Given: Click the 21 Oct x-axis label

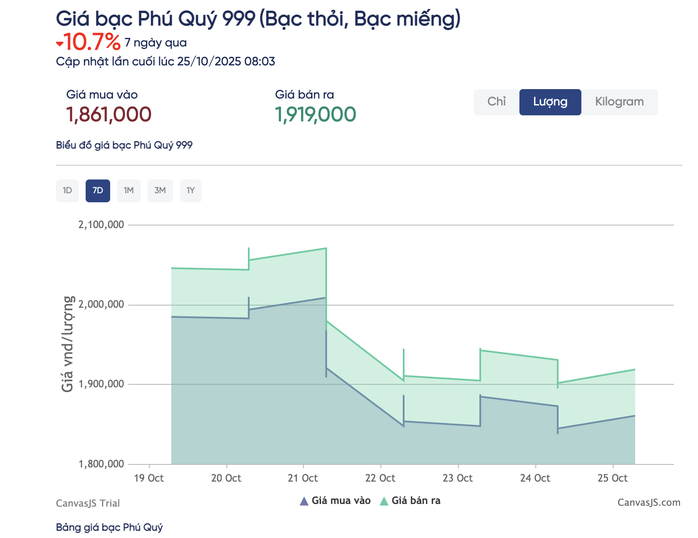Looking at the screenshot, I should [303, 479].
